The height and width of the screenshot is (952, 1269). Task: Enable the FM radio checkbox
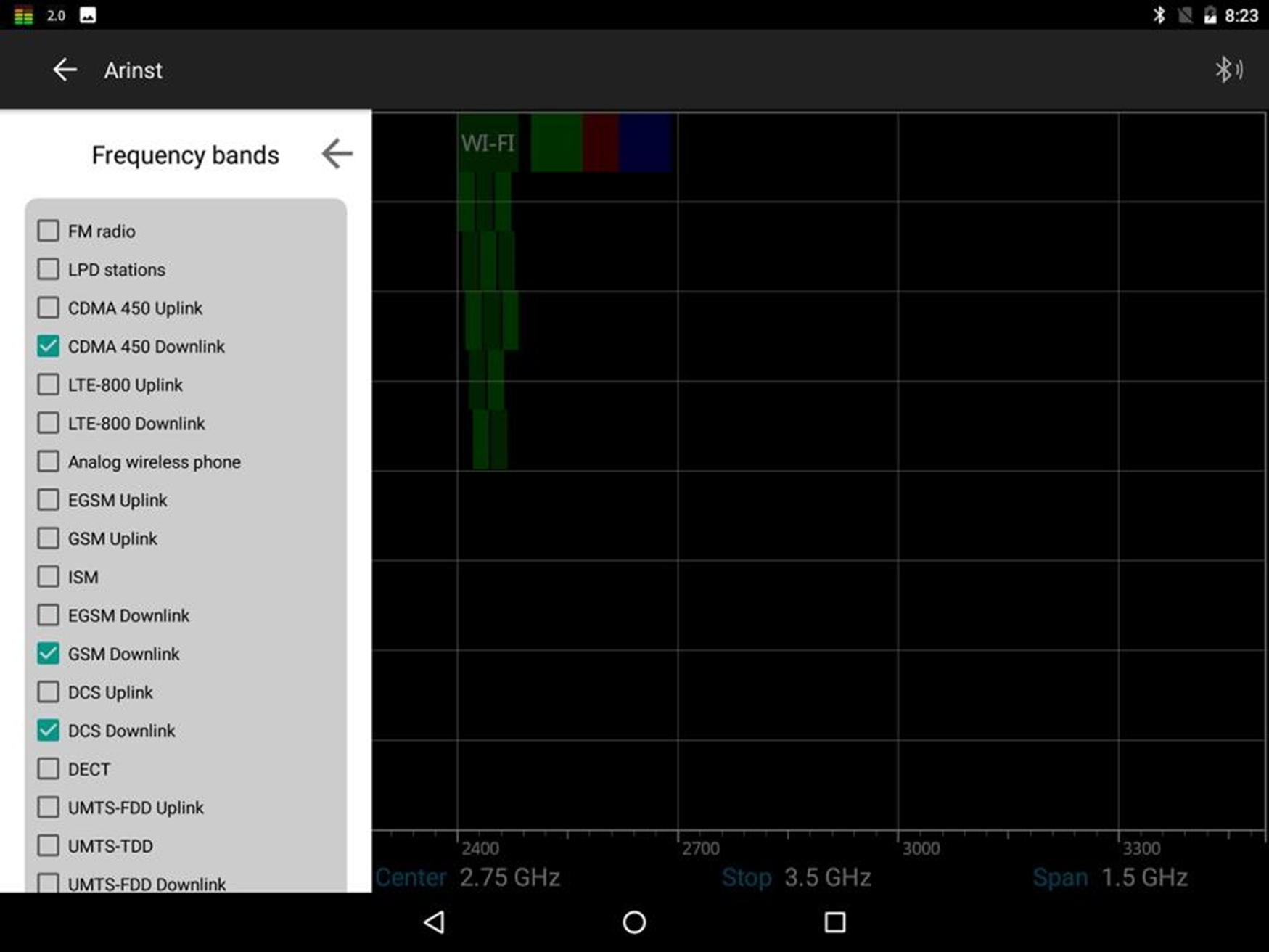(49, 231)
